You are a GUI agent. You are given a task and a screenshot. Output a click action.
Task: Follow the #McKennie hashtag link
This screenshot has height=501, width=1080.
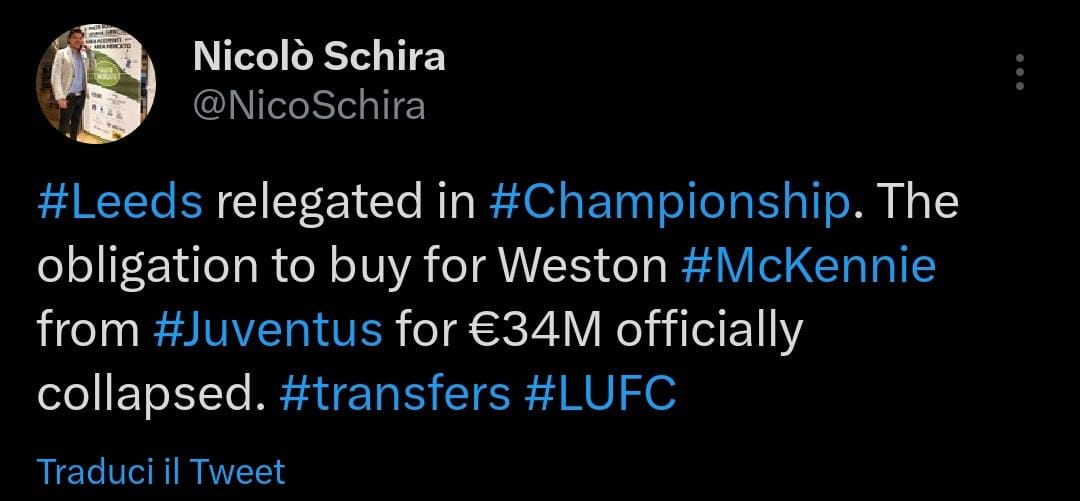[809, 266]
